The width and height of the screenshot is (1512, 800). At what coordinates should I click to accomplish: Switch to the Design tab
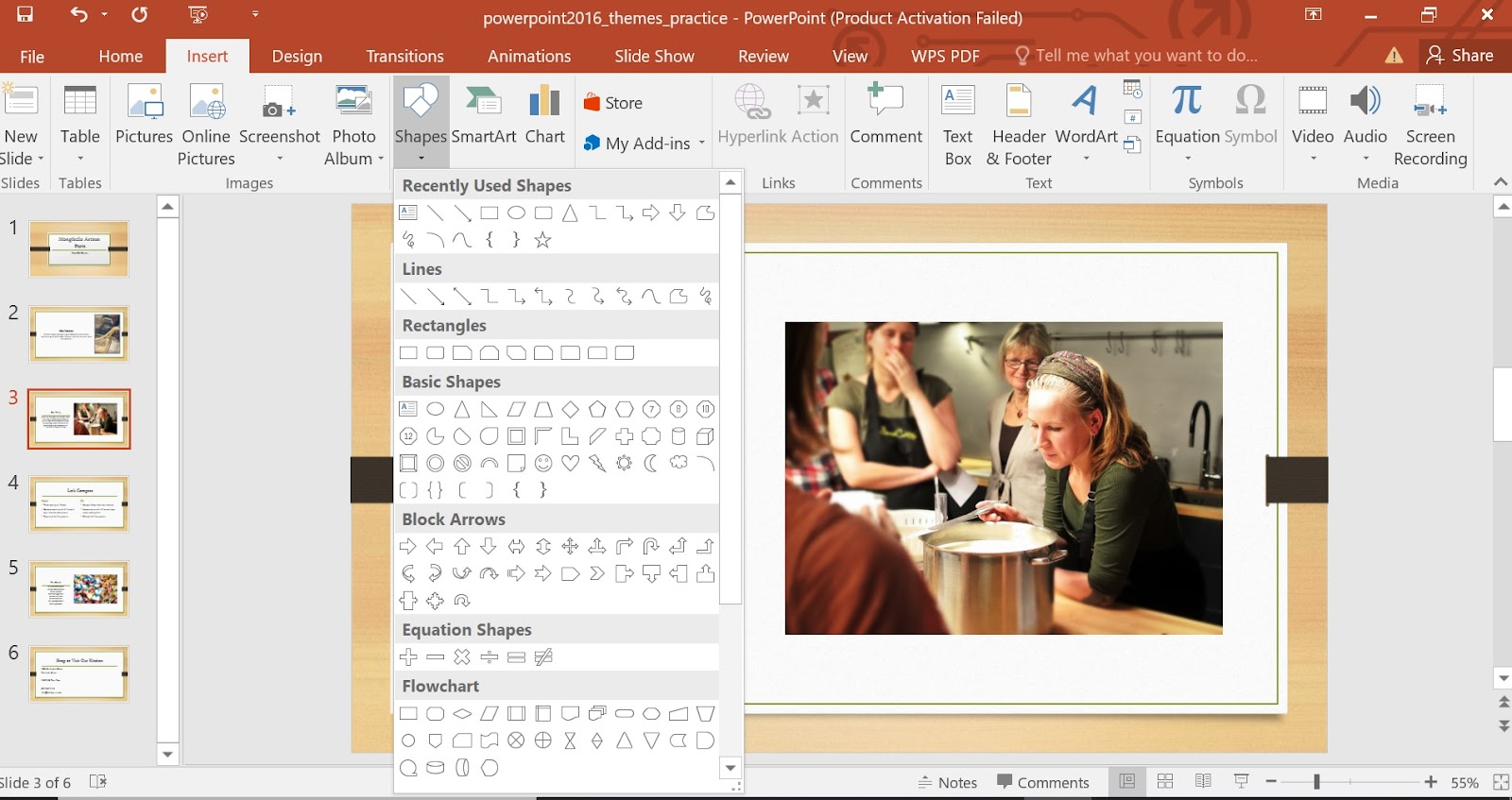pyautogui.click(x=297, y=56)
